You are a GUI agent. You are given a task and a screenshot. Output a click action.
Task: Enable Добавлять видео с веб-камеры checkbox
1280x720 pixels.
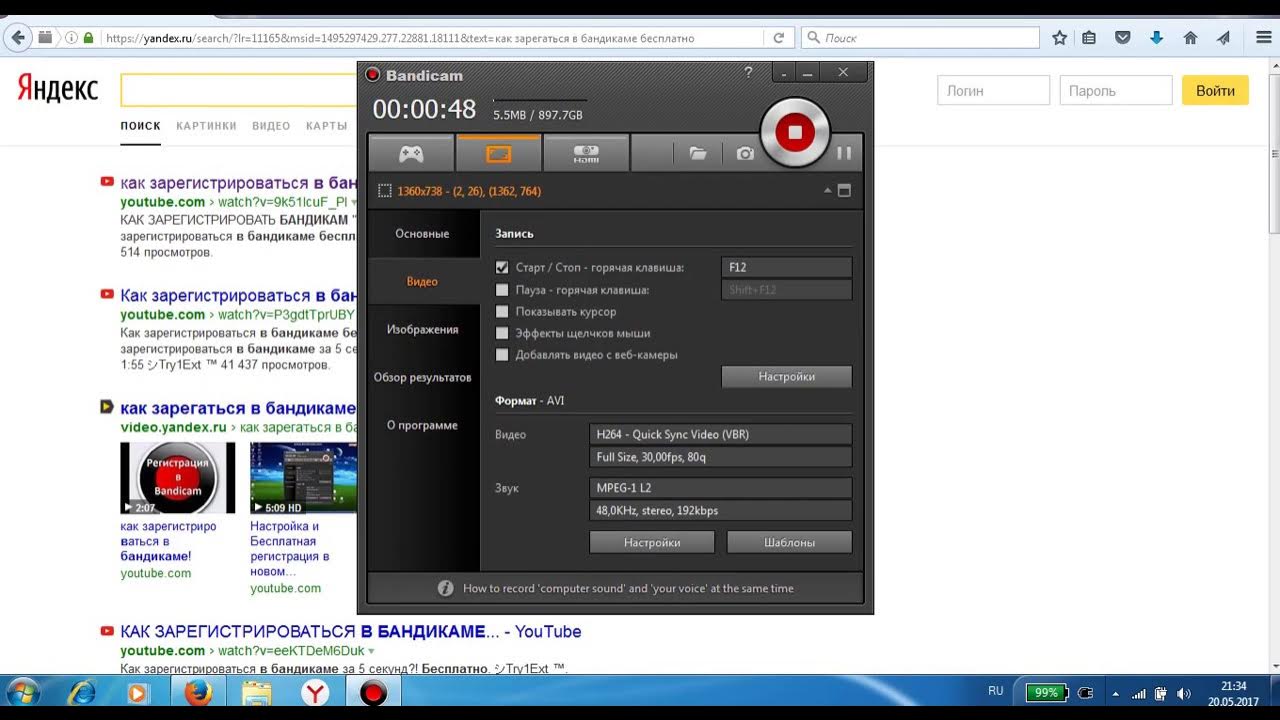(x=502, y=355)
